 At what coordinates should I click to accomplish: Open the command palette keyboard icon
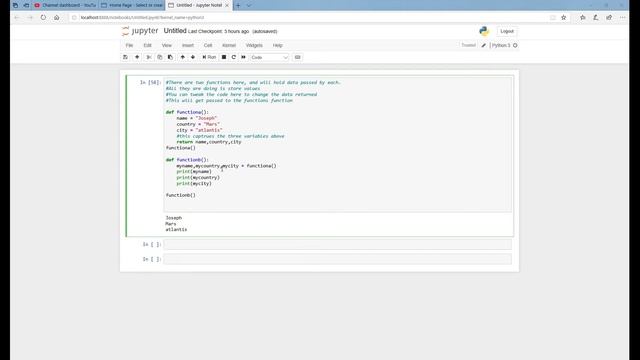point(298,57)
